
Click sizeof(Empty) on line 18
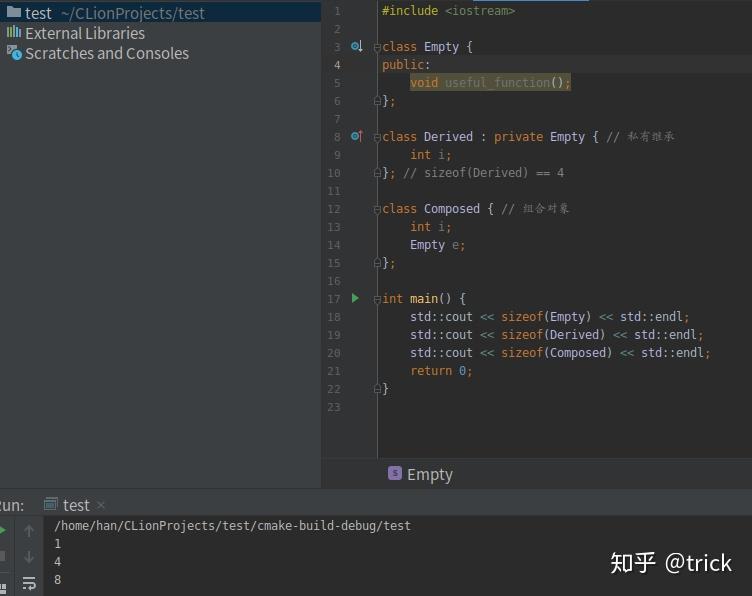pos(546,317)
